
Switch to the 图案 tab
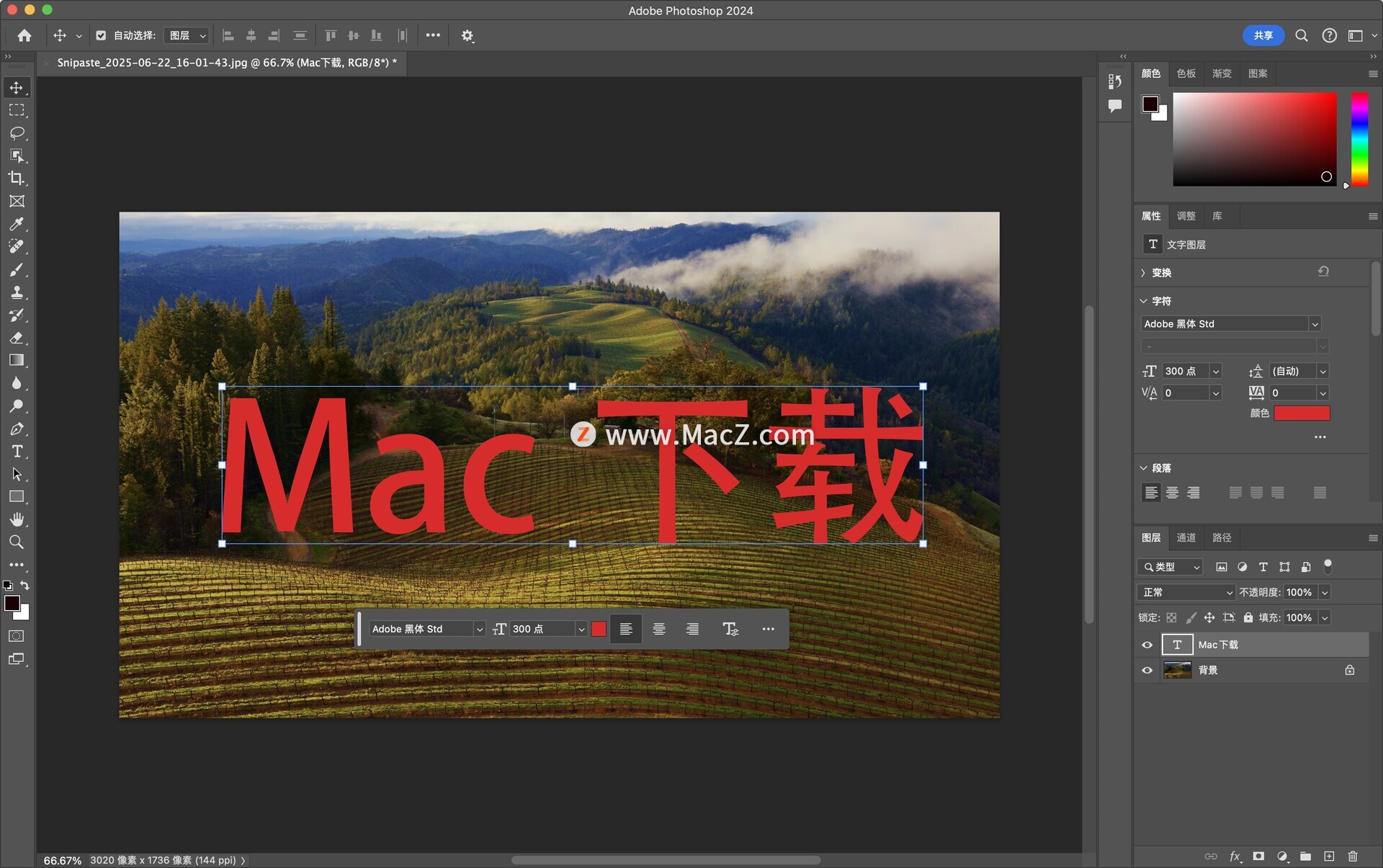(x=1258, y=73)
